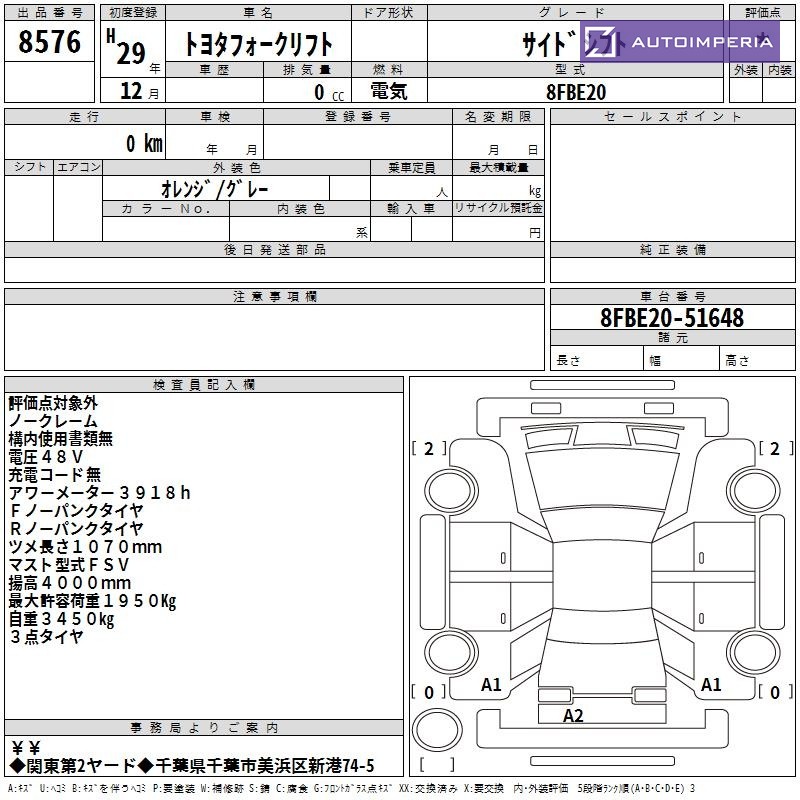
Task: Select the note Rノーパンクタイヤ
Action: (77, 529)
